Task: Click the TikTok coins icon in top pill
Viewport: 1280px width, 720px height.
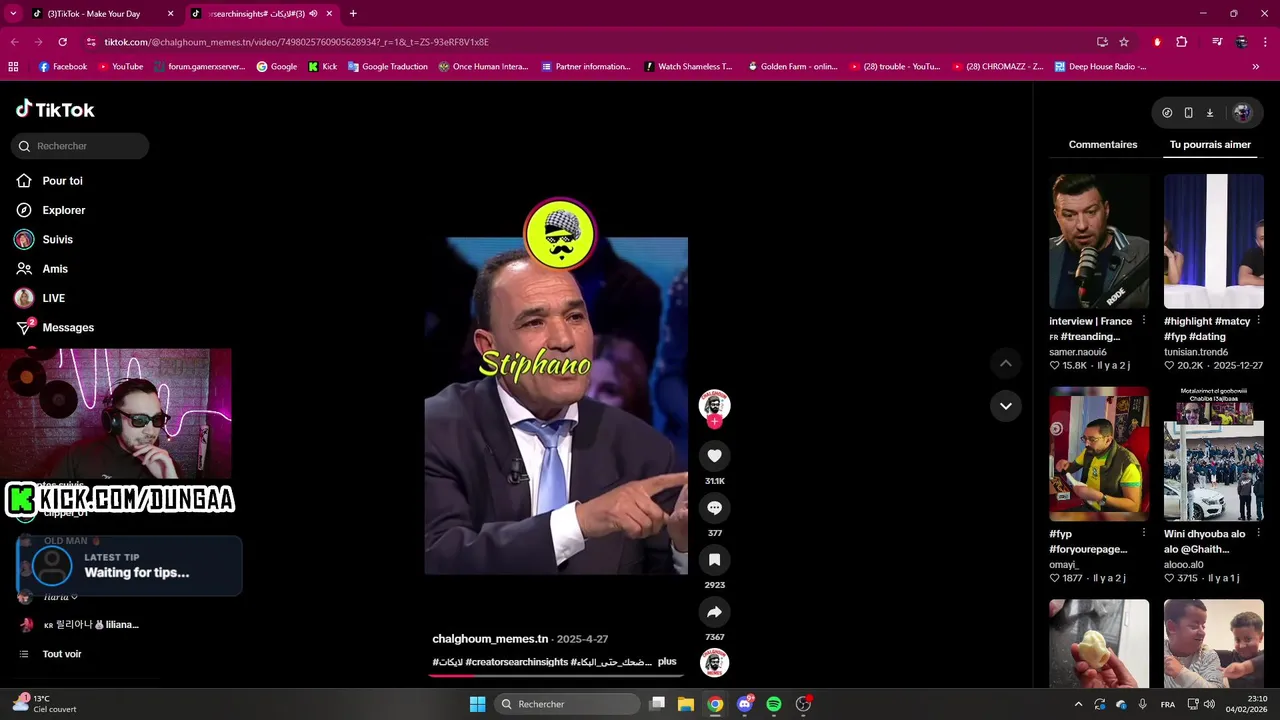Action: (x=1167, y=113)
